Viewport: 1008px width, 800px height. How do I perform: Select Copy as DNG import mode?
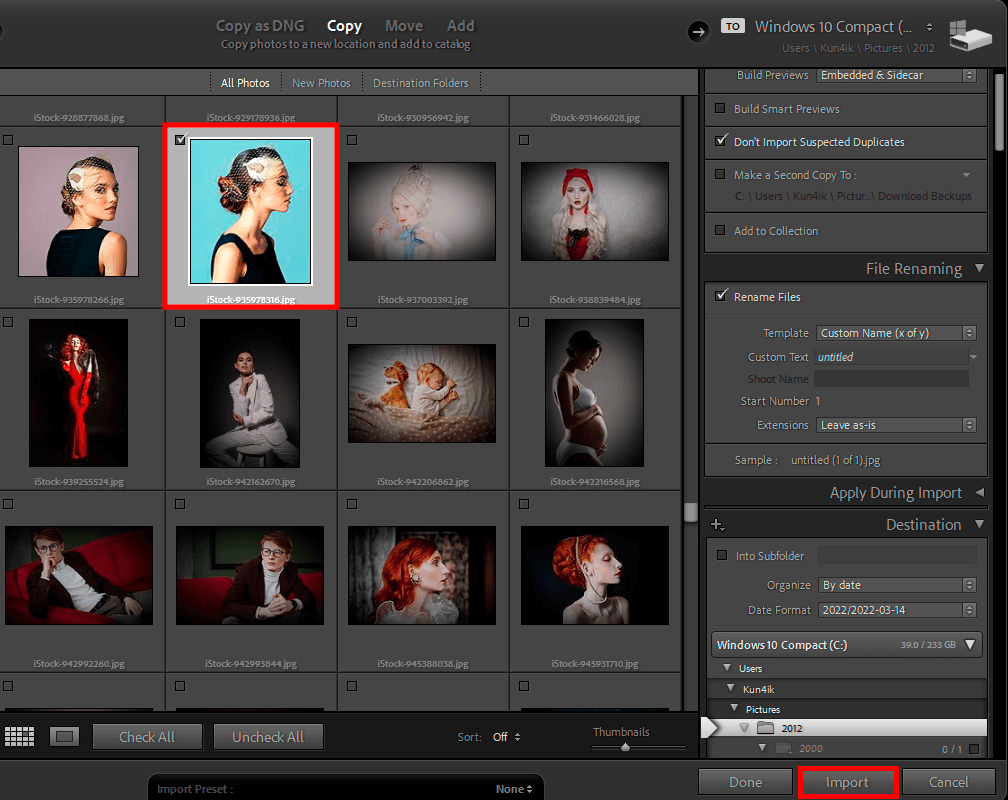260,26
